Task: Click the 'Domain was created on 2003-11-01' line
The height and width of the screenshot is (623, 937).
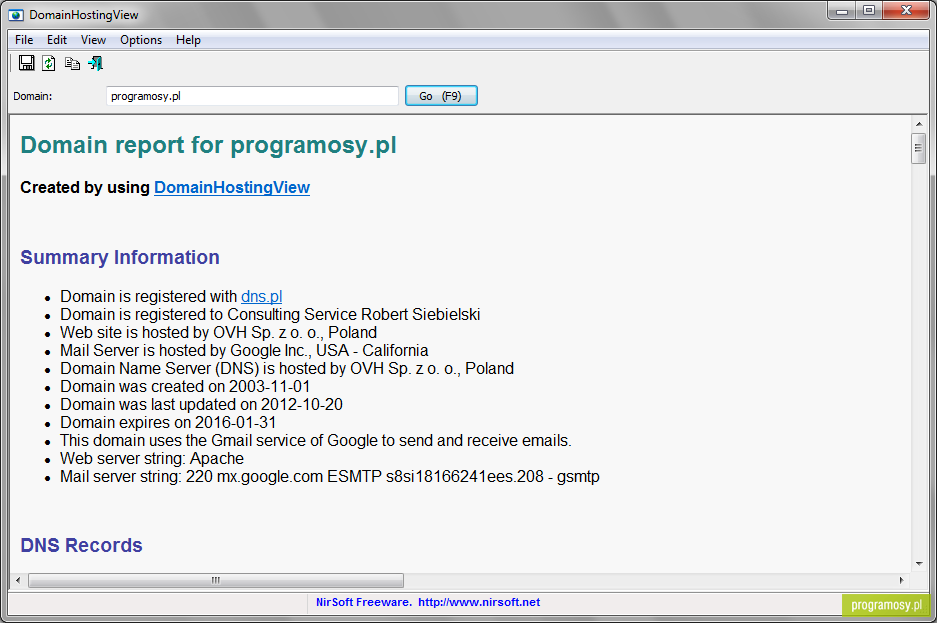Action: point(185,386)
